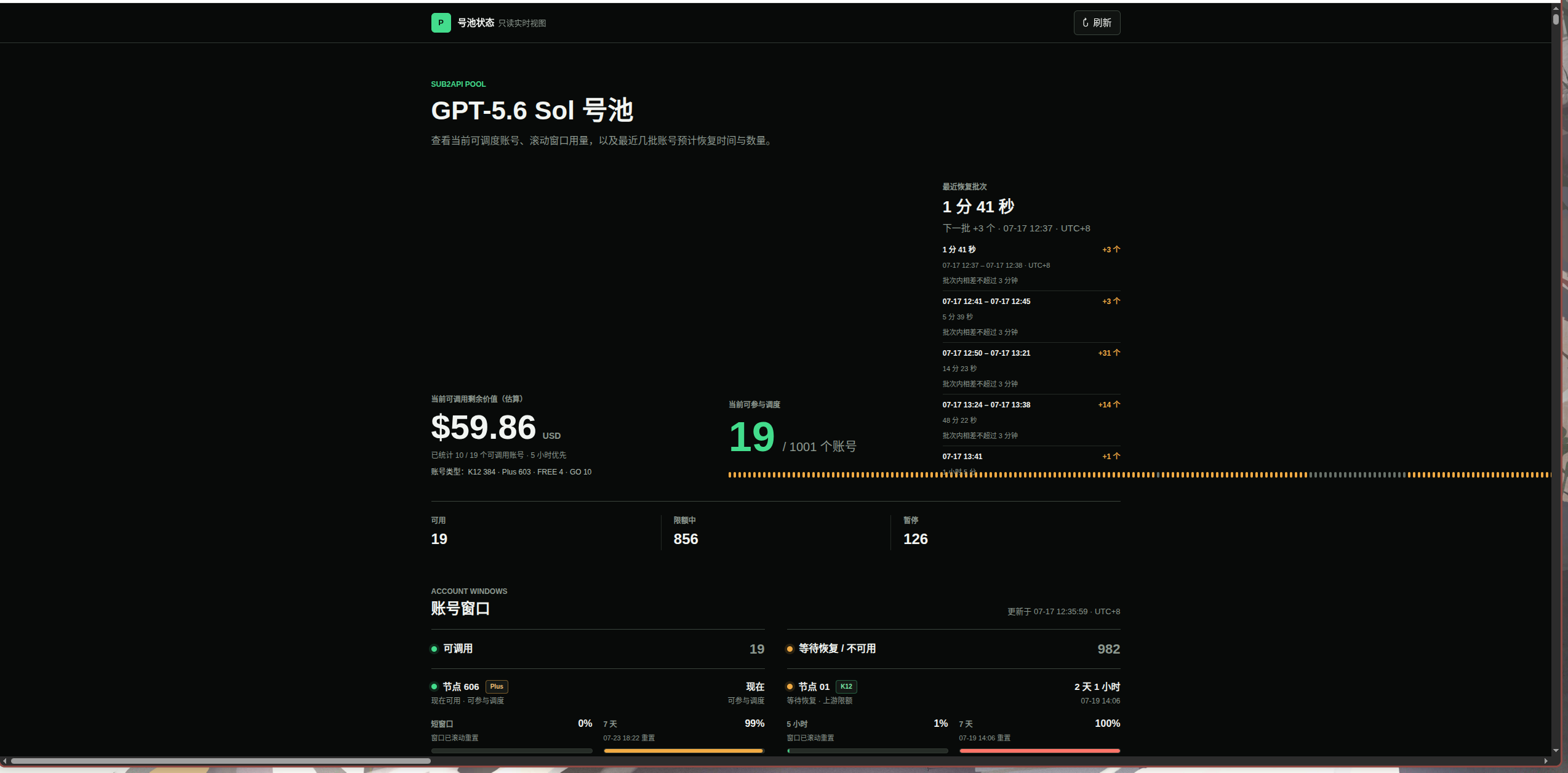The image size is (1568, 773).
Task: Click the 账号窗口 section heading
Action: coord(460,609)
